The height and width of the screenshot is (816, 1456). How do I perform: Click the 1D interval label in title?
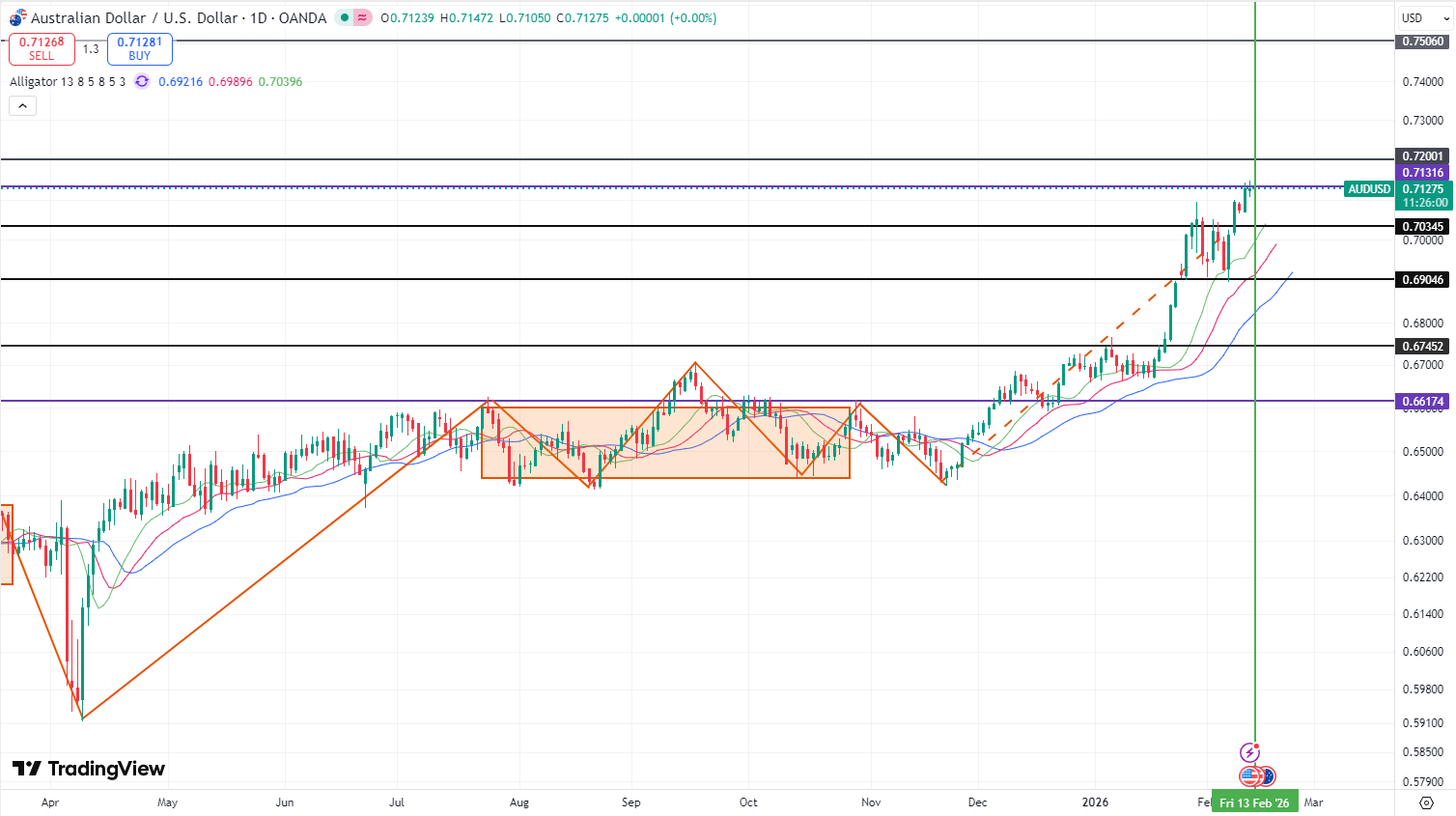tap(259, 18)
